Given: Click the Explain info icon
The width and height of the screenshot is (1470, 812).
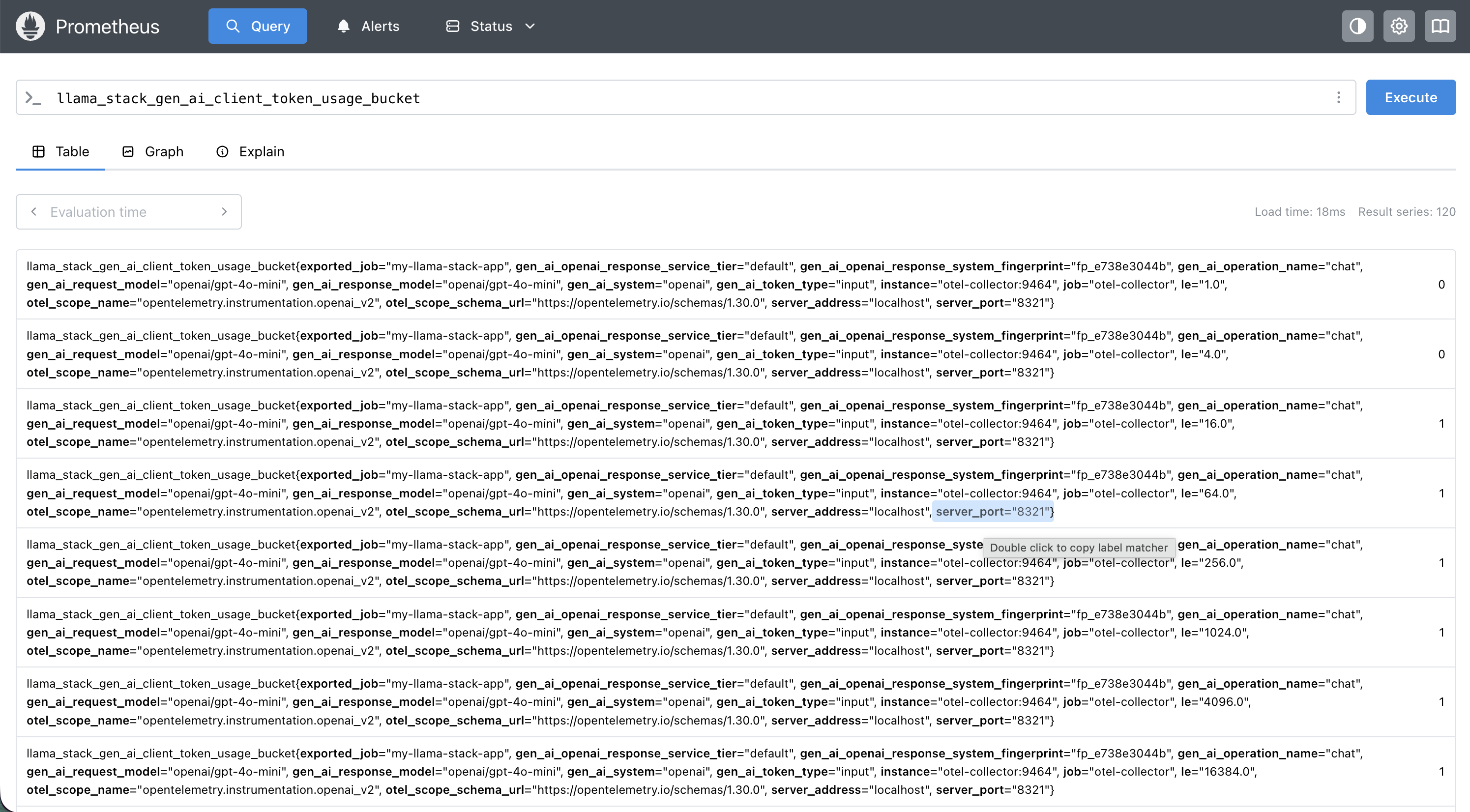Looking at the screenshot, I should click(223, 151).
